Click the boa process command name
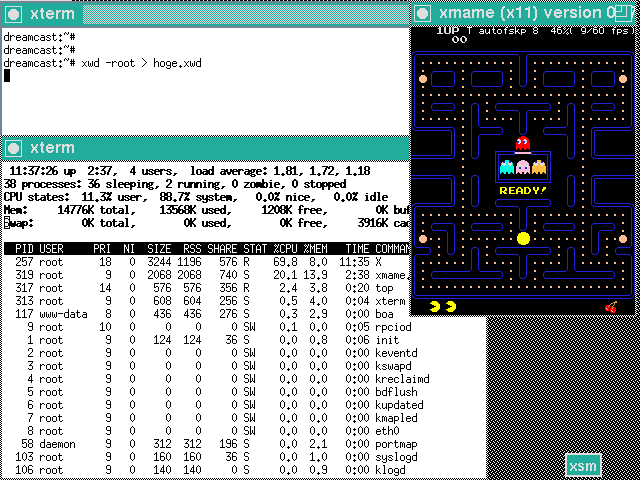 (x=384, y=314)
